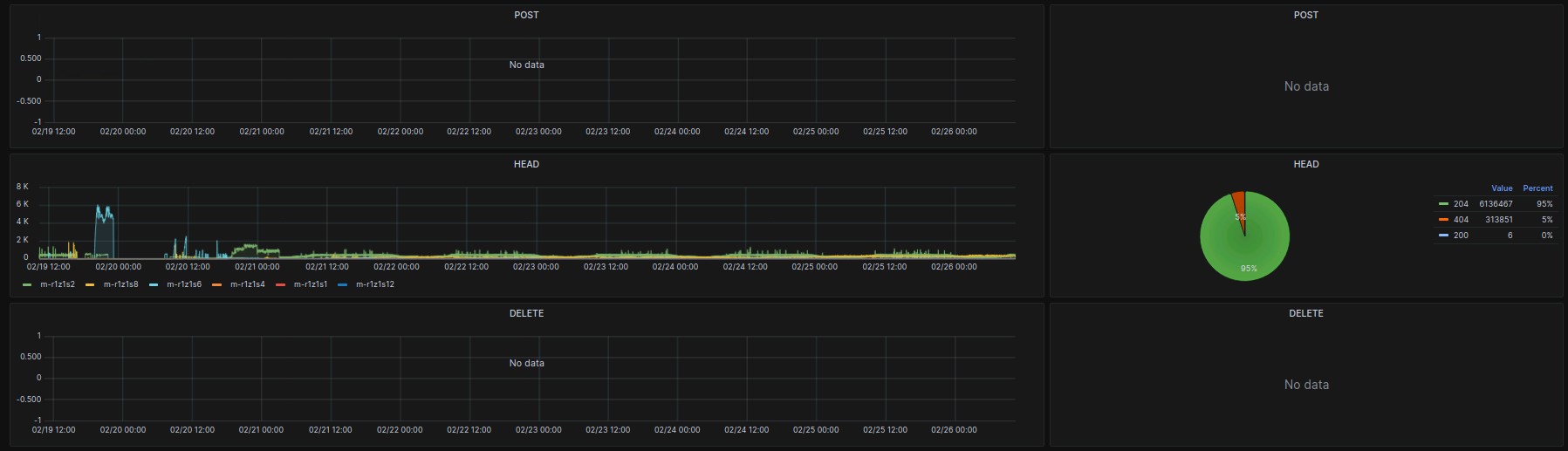Toggle the m-r1z1s4 series label
Screen dimensions: 1568x451
click(248, 284)
